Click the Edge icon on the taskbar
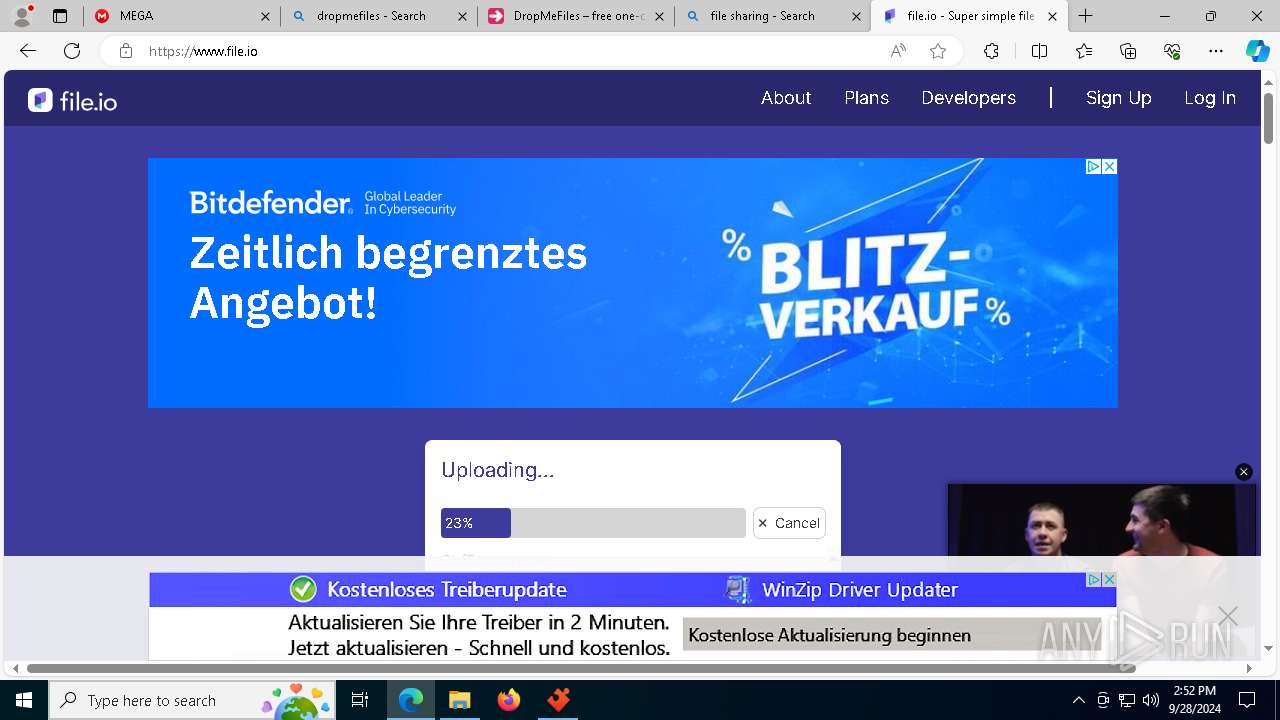 411,700
